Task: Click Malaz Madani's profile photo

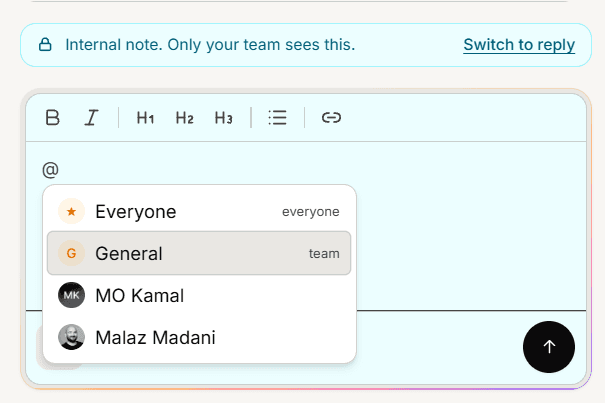Action: pyautogui.click(x=71, y=337)
